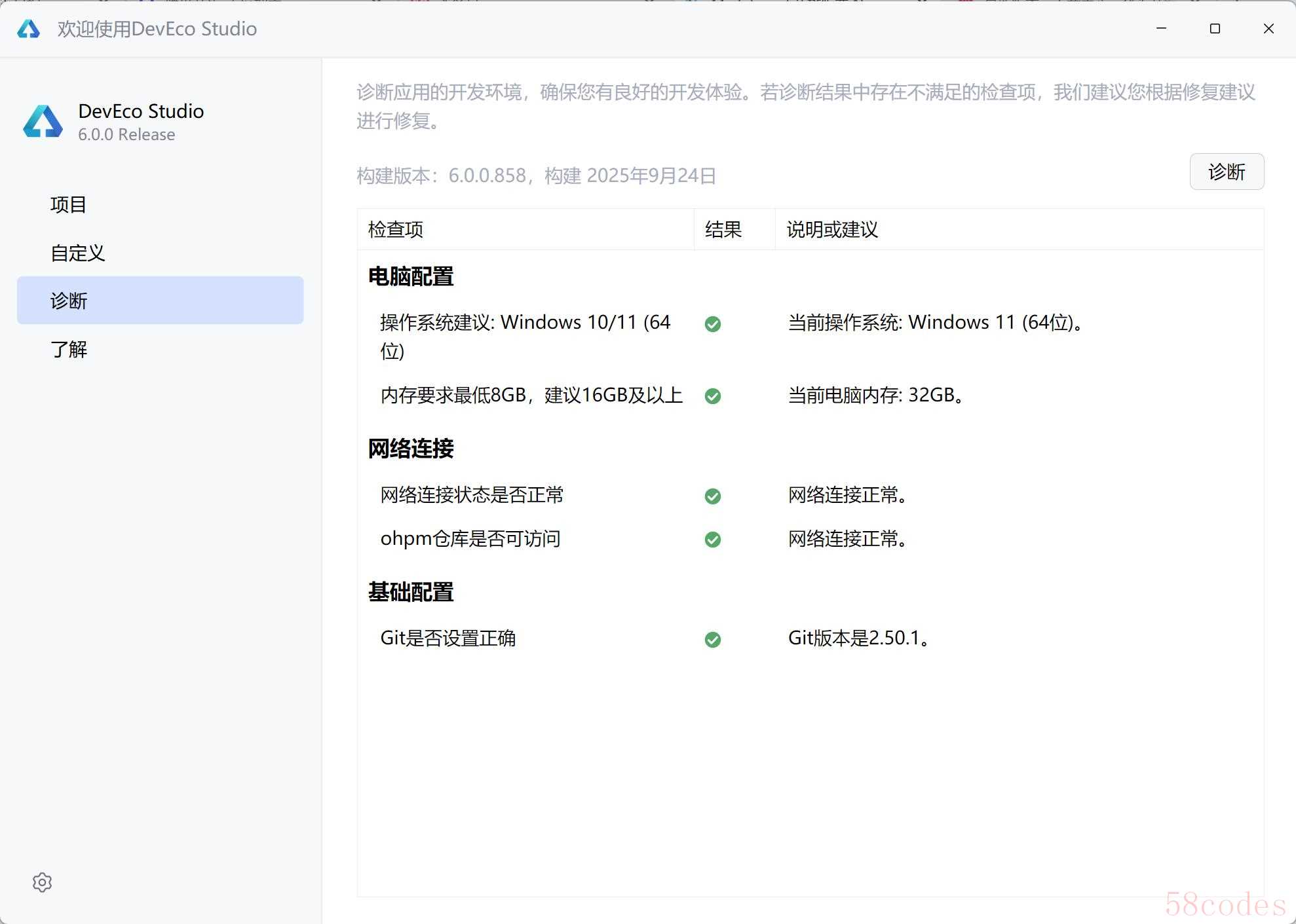Screen dimensions: 1296x924
Task: Open the 项目 sidebar tab
Action: pyautogui.click(x=69, y=205)
